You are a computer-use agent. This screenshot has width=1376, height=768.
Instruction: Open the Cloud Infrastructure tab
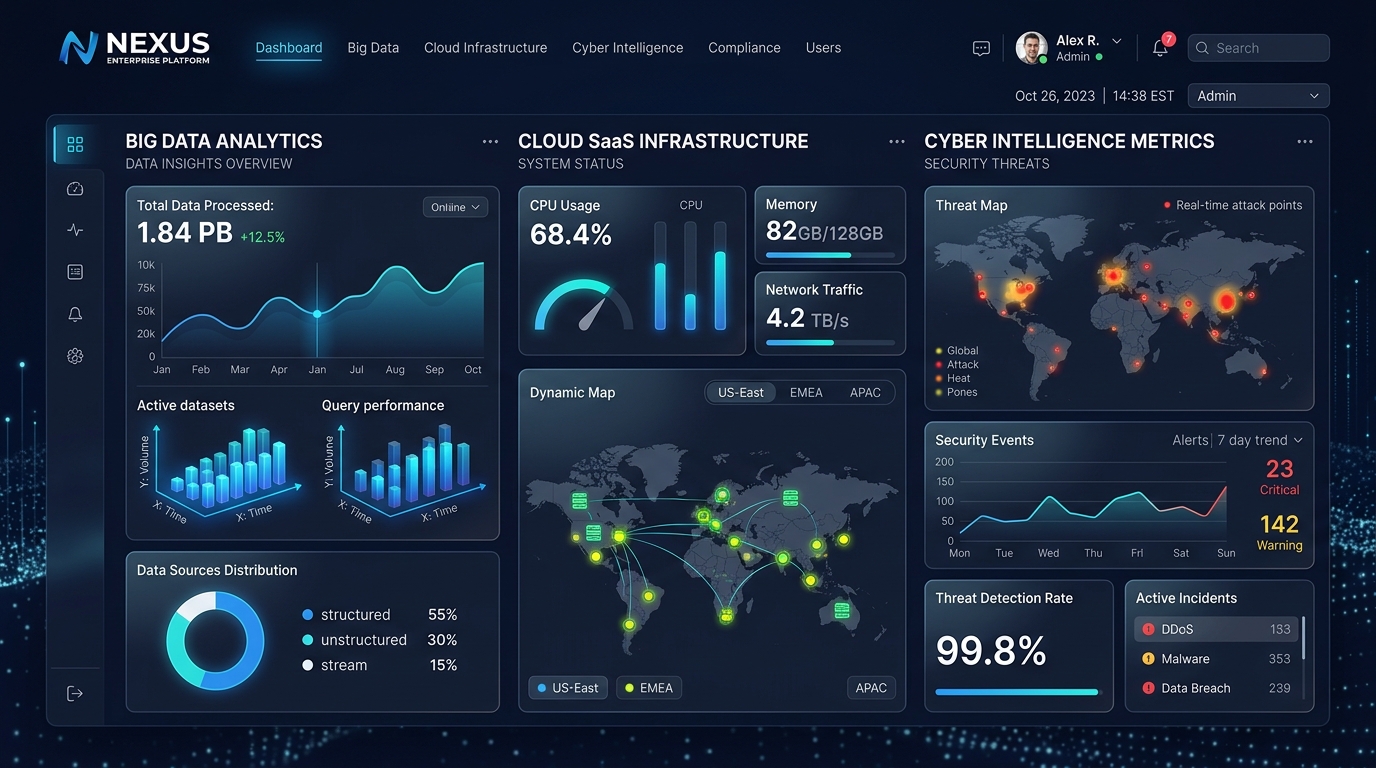pos(485,48)
